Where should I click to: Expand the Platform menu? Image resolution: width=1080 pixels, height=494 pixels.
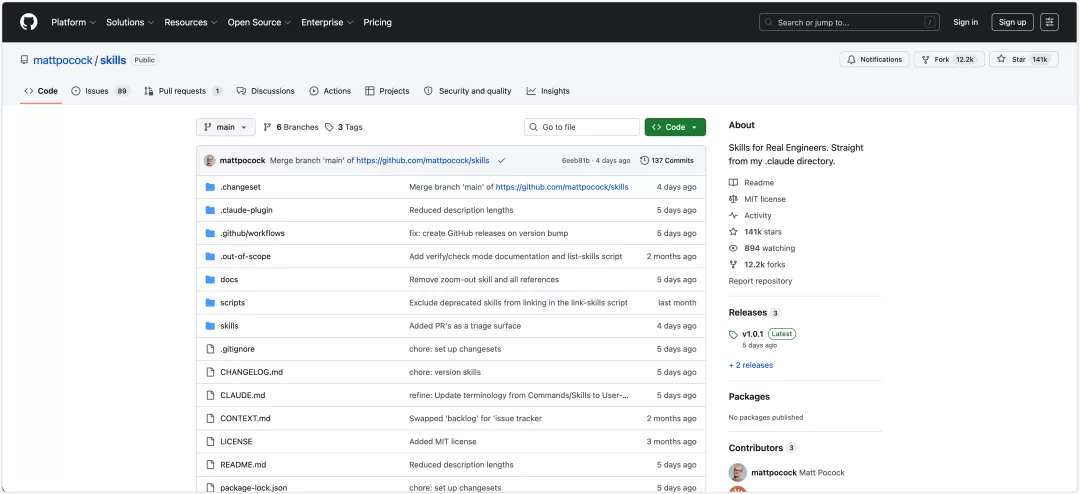click(73, 22)
